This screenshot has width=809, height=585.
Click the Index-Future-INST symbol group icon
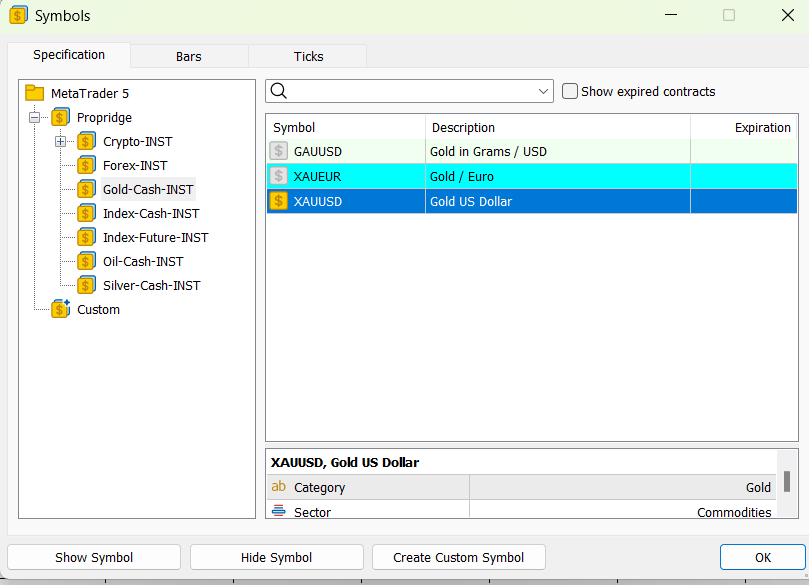pyautogui.click(x=86, y=237)
